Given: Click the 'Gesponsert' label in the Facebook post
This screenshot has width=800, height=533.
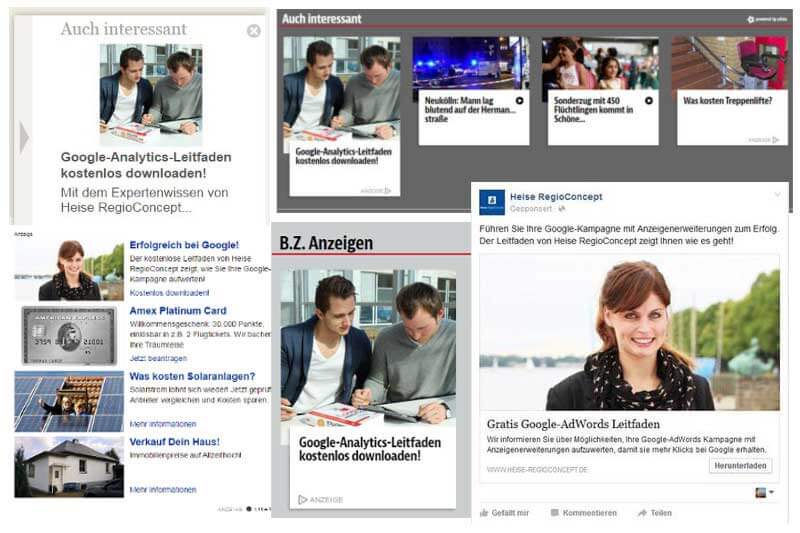Looking at the screenshot, I should pos(531,209).
